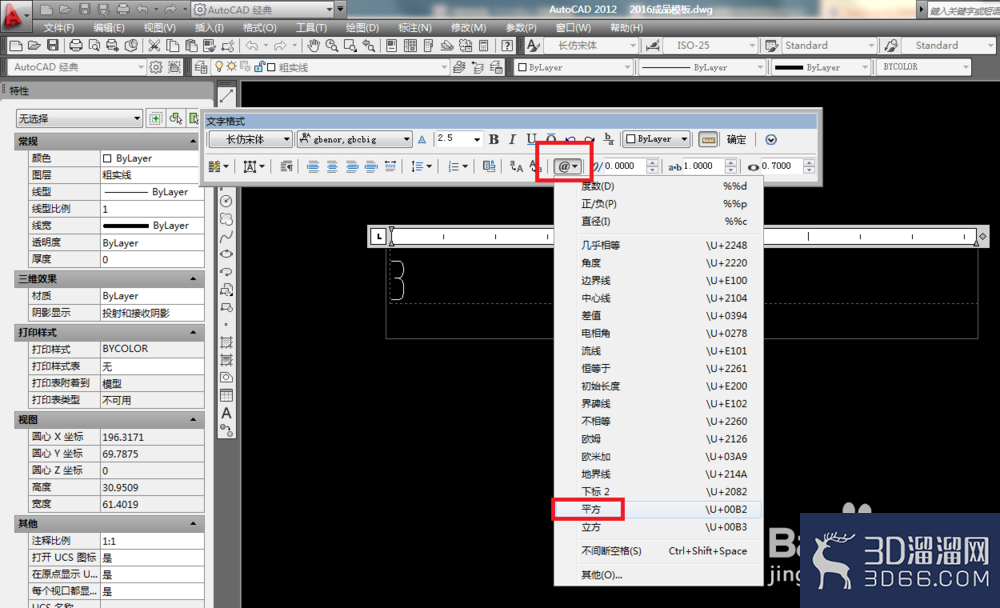Open the numbering bullets dropdown
This screenshot has width=1000, height=608.
click(x=457, y=167)
